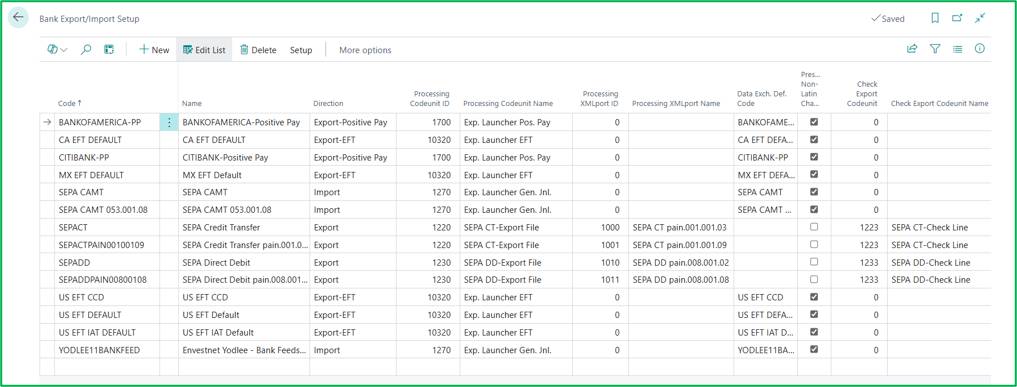Select the US EFT IAT DEFAULT code cell
Viewport: 1017px width, 387px height.
tap(107, 333)
